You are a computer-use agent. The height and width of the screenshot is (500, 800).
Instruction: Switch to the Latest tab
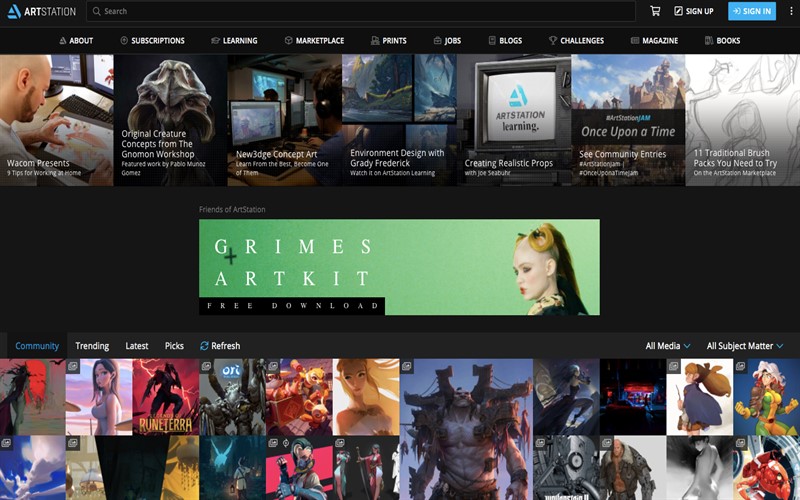tap(137, 346)
